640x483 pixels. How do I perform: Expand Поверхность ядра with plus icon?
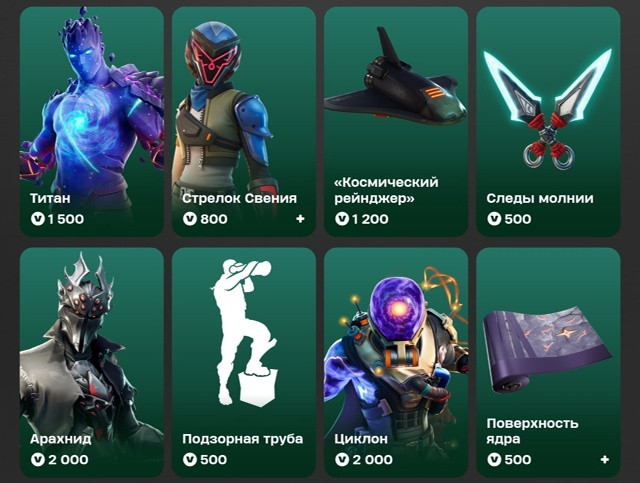(605, 460)
